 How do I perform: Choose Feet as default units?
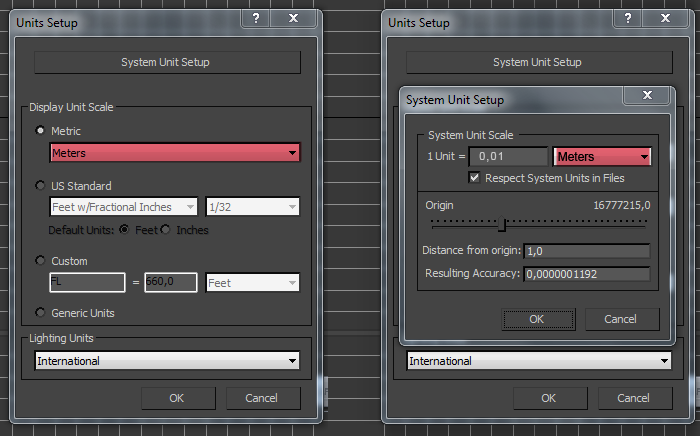tap(125, 229)
